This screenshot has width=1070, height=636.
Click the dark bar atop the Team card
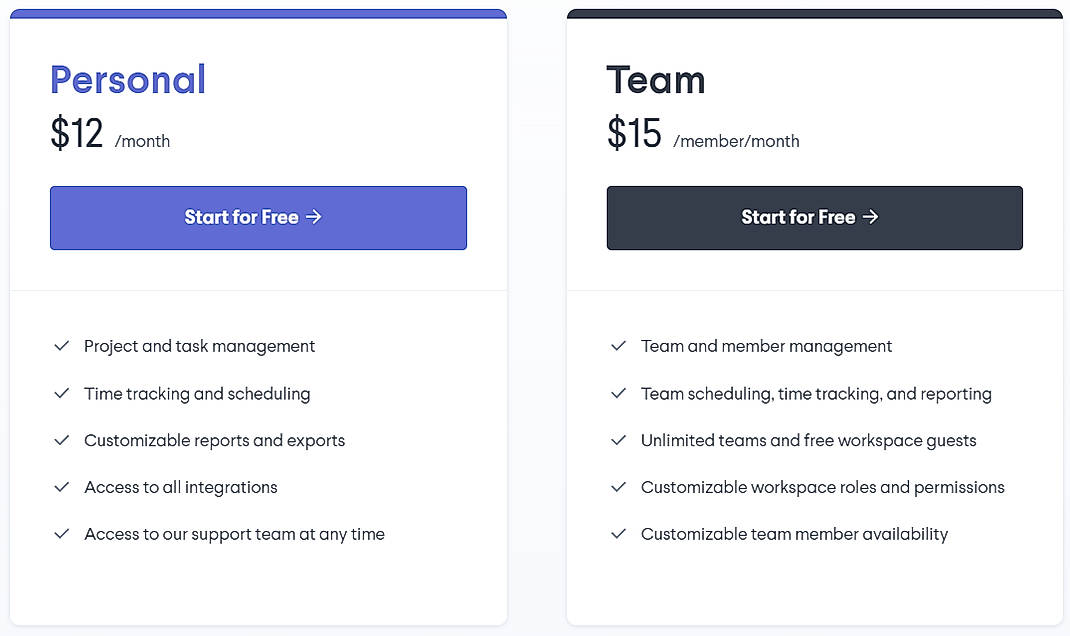(x=814, y=13)
